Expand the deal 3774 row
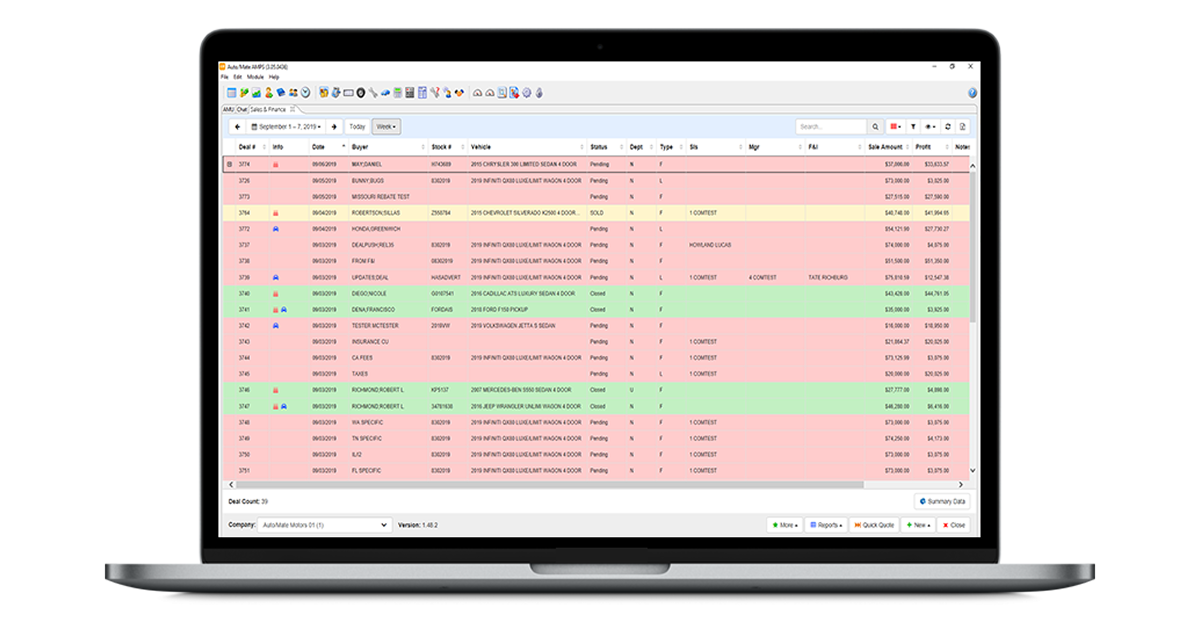This screenshot has width=1200, height=630. click(x=229, y=164)
